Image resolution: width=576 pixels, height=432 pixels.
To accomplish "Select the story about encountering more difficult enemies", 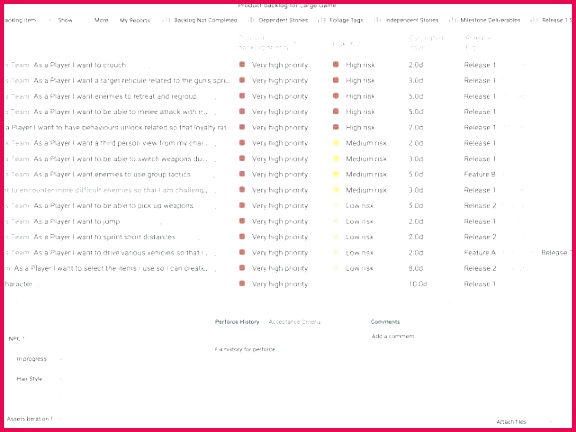I will tap(106, 190).
